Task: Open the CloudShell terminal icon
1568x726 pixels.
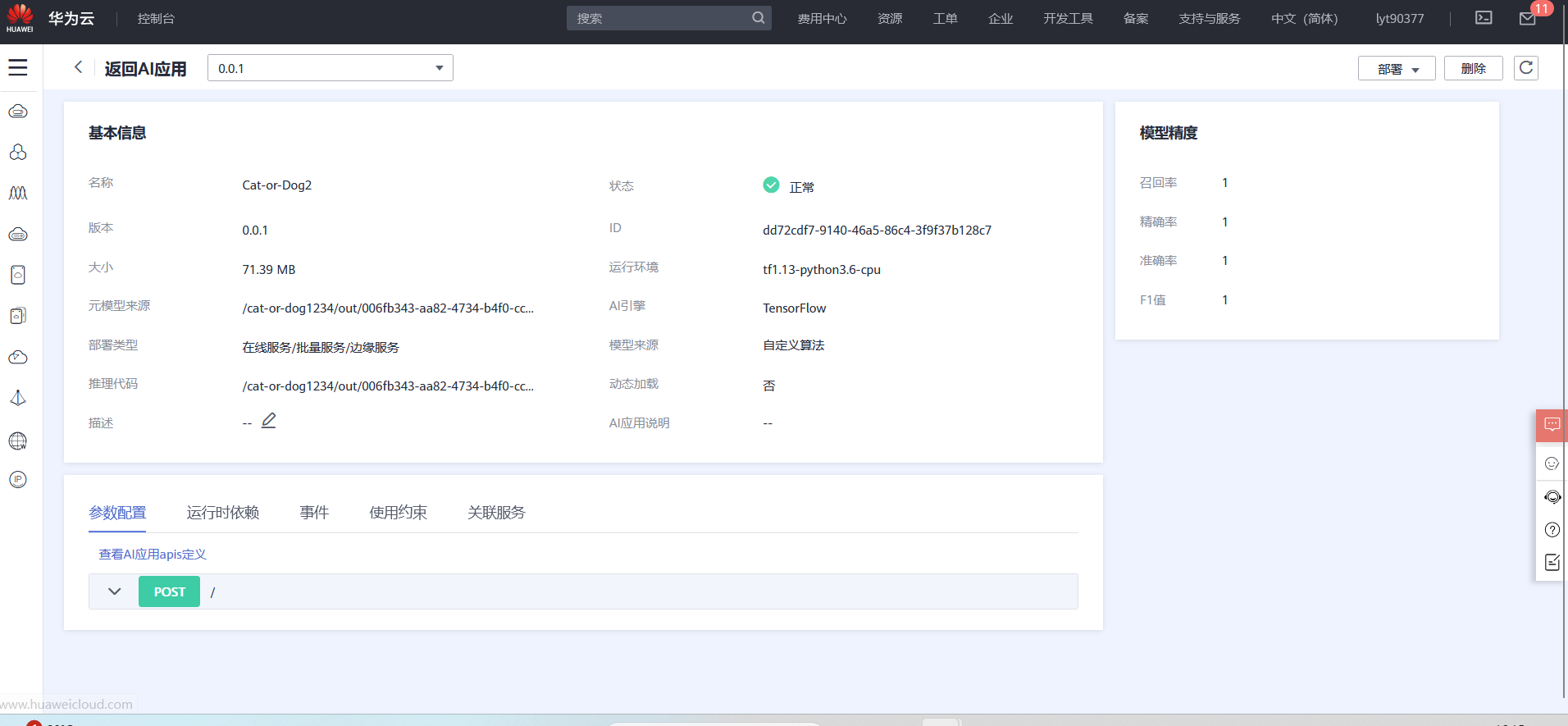Action: click(x=1484, y=18)
